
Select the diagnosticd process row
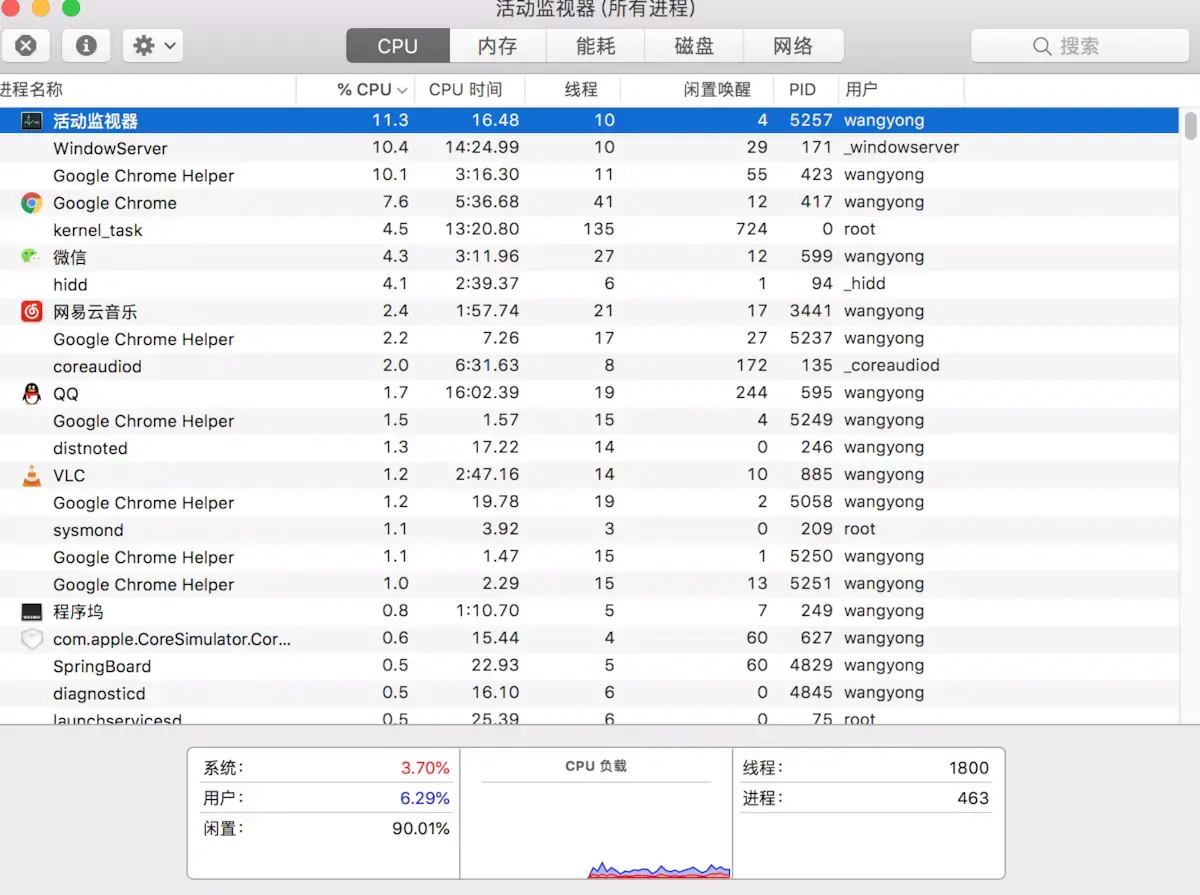pos(590,693)
